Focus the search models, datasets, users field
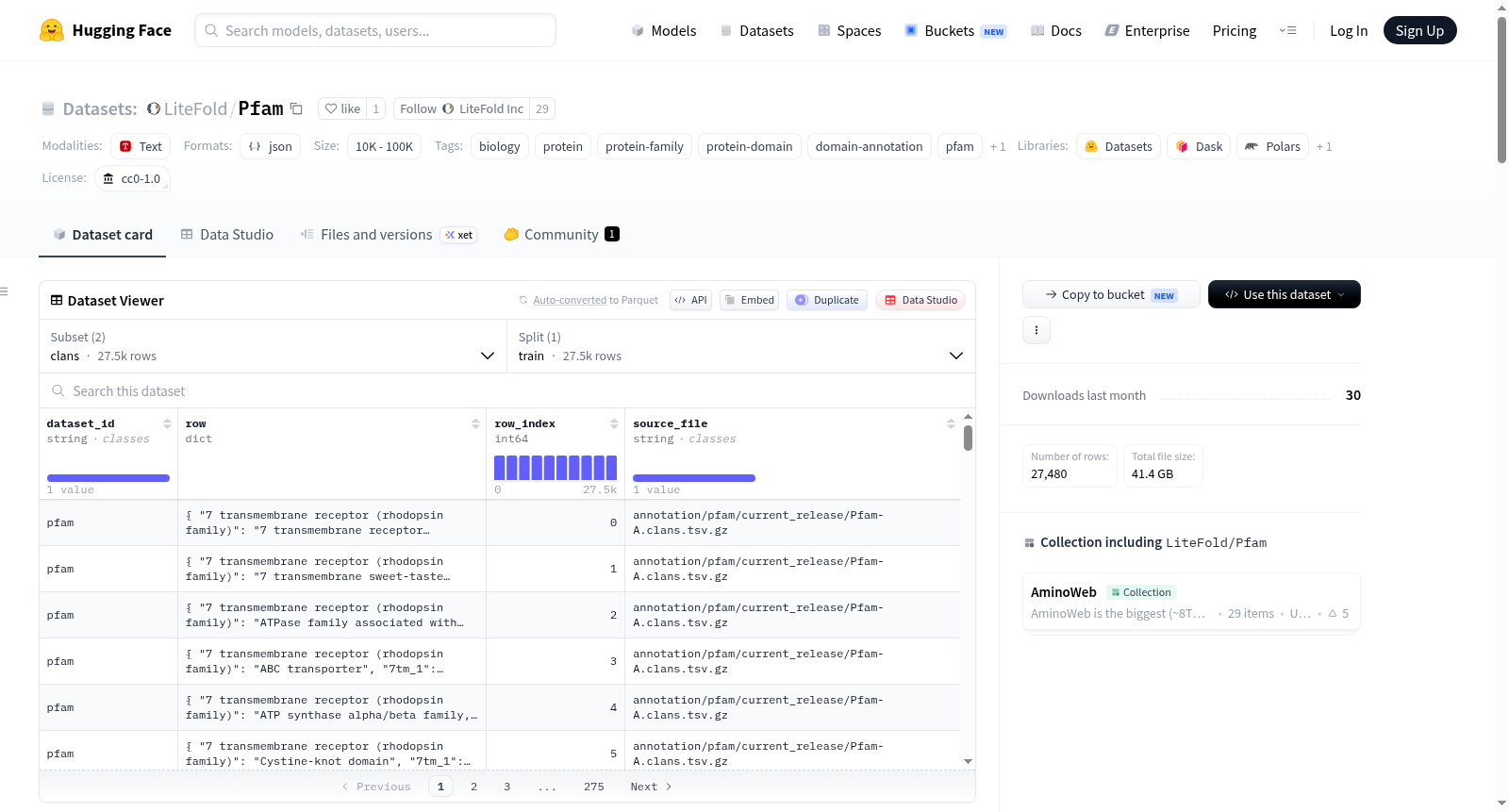This screenshot has height=812, width=1509. 375,30
